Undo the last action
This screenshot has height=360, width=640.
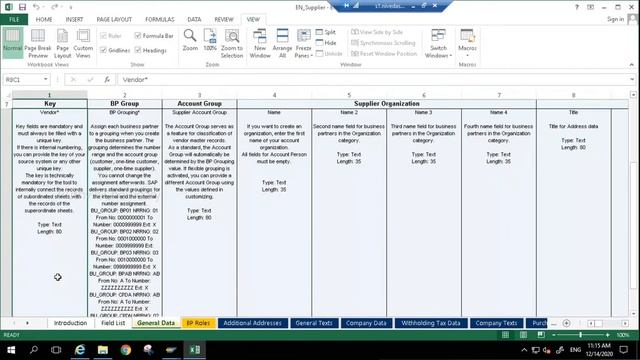(x=36, y=7)
